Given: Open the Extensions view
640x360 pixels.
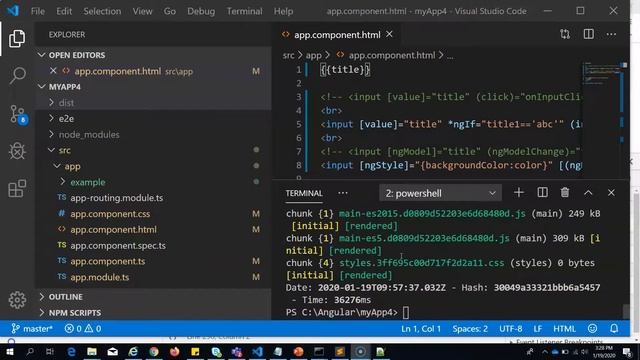Looking at the screenshot, I should 17,189.
